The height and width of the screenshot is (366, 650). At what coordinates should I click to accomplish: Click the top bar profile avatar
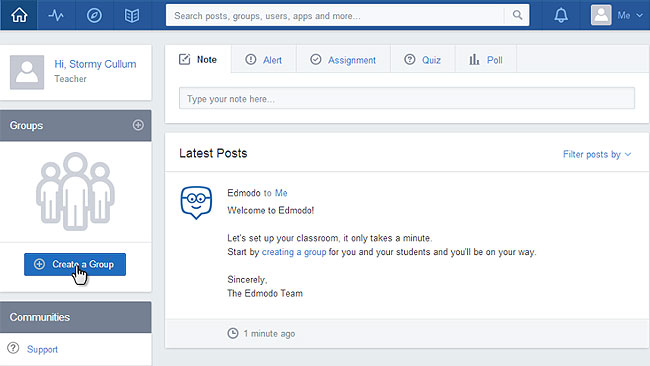pos(601,15)
